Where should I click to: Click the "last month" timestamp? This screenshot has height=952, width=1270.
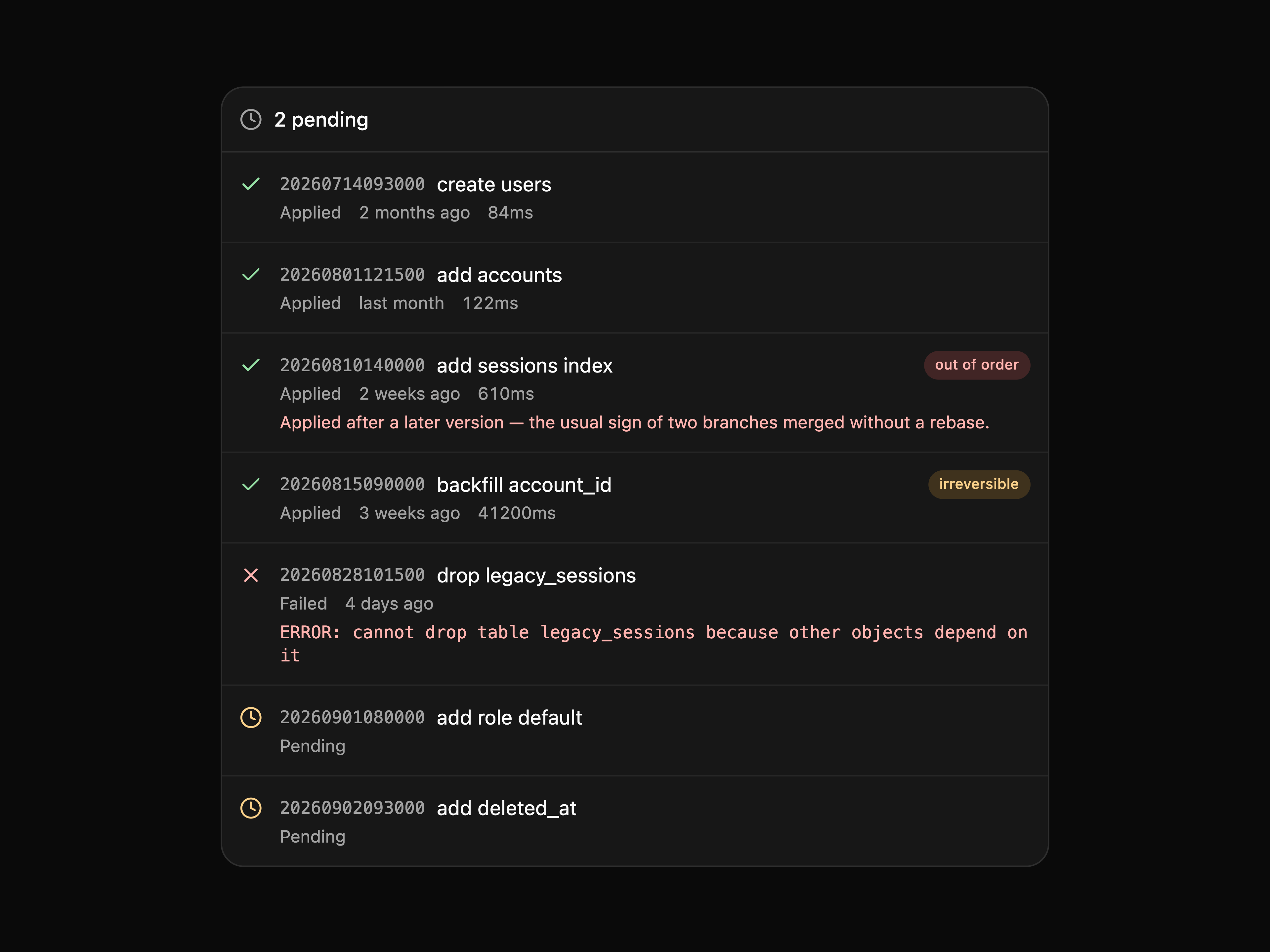point(401,303)
